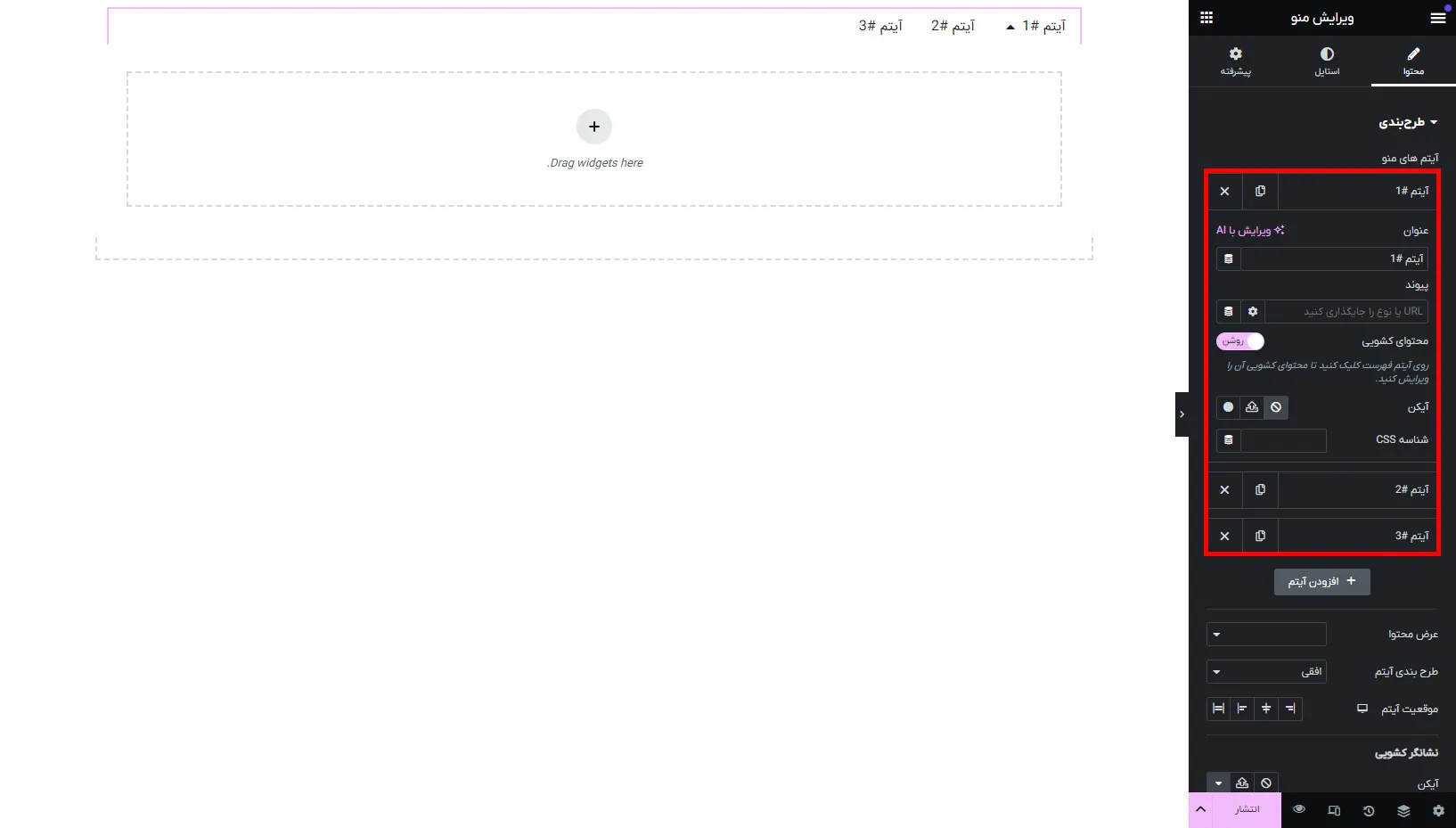Screen dimensions: 1456x828
Task: Open page settings gear in the footer
Action: click(1438, 810)
